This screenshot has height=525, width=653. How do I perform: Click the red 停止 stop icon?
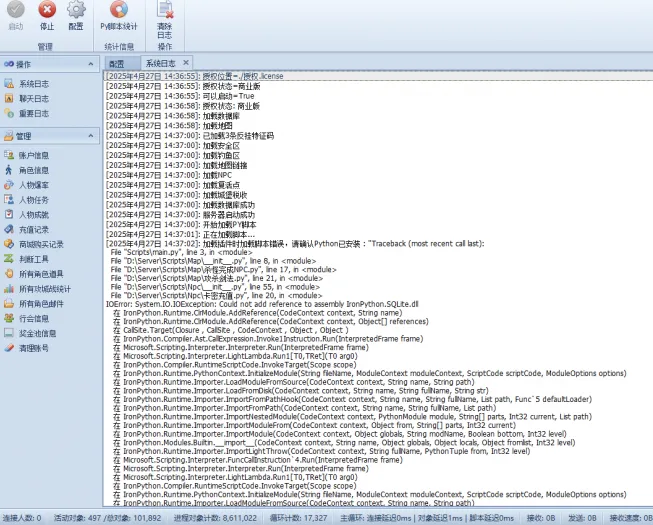[x=47, y=9]
